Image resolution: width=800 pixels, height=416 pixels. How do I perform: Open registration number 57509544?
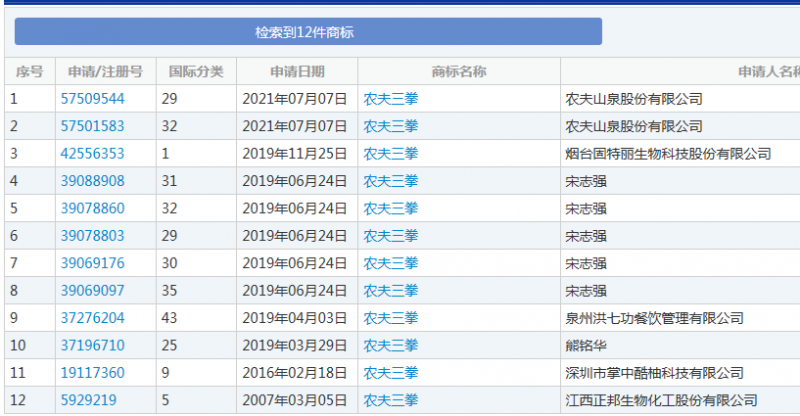point(92,99)
